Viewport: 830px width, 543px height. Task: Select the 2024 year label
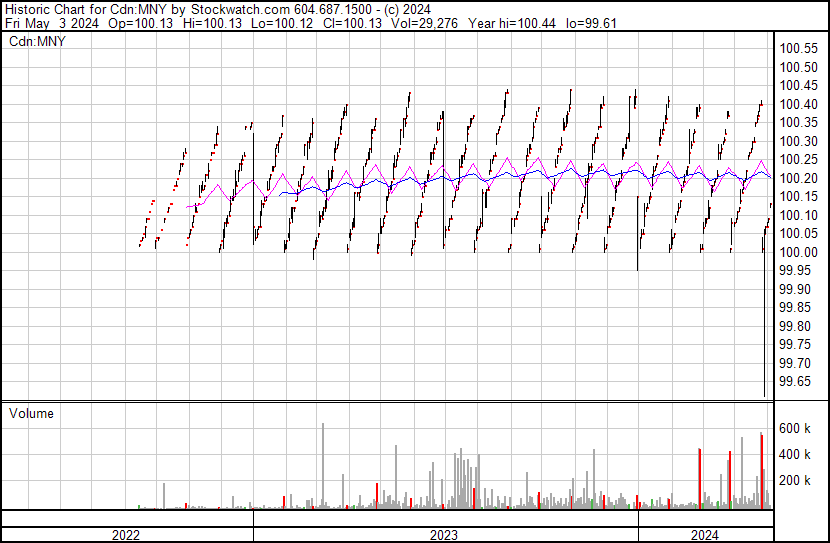click(704, 535)
